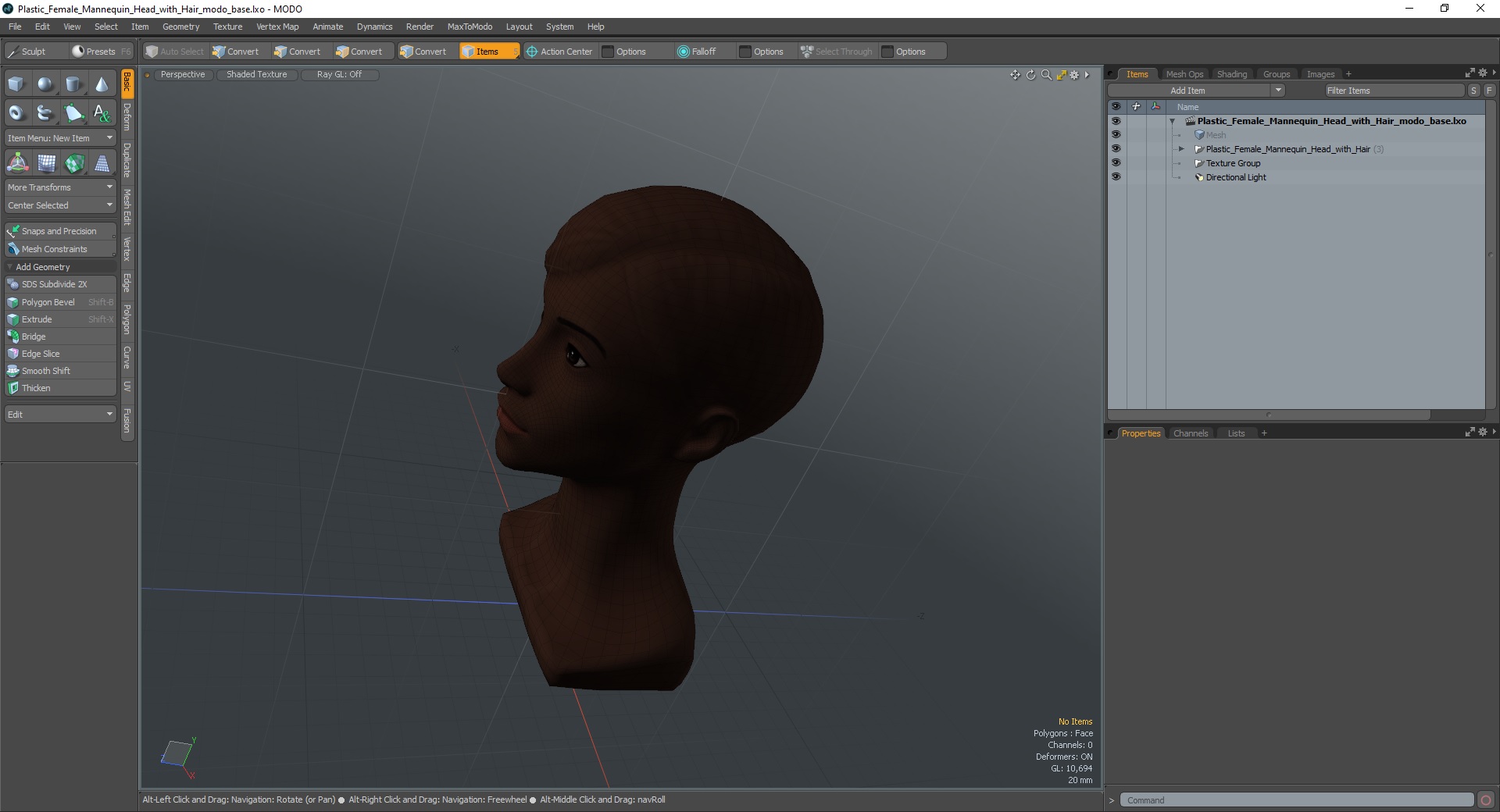This screenshot has height=812, width=1500.
Task: Toggle the Auto Select mode
Action: pyautogui.click(x=175, y=52)
